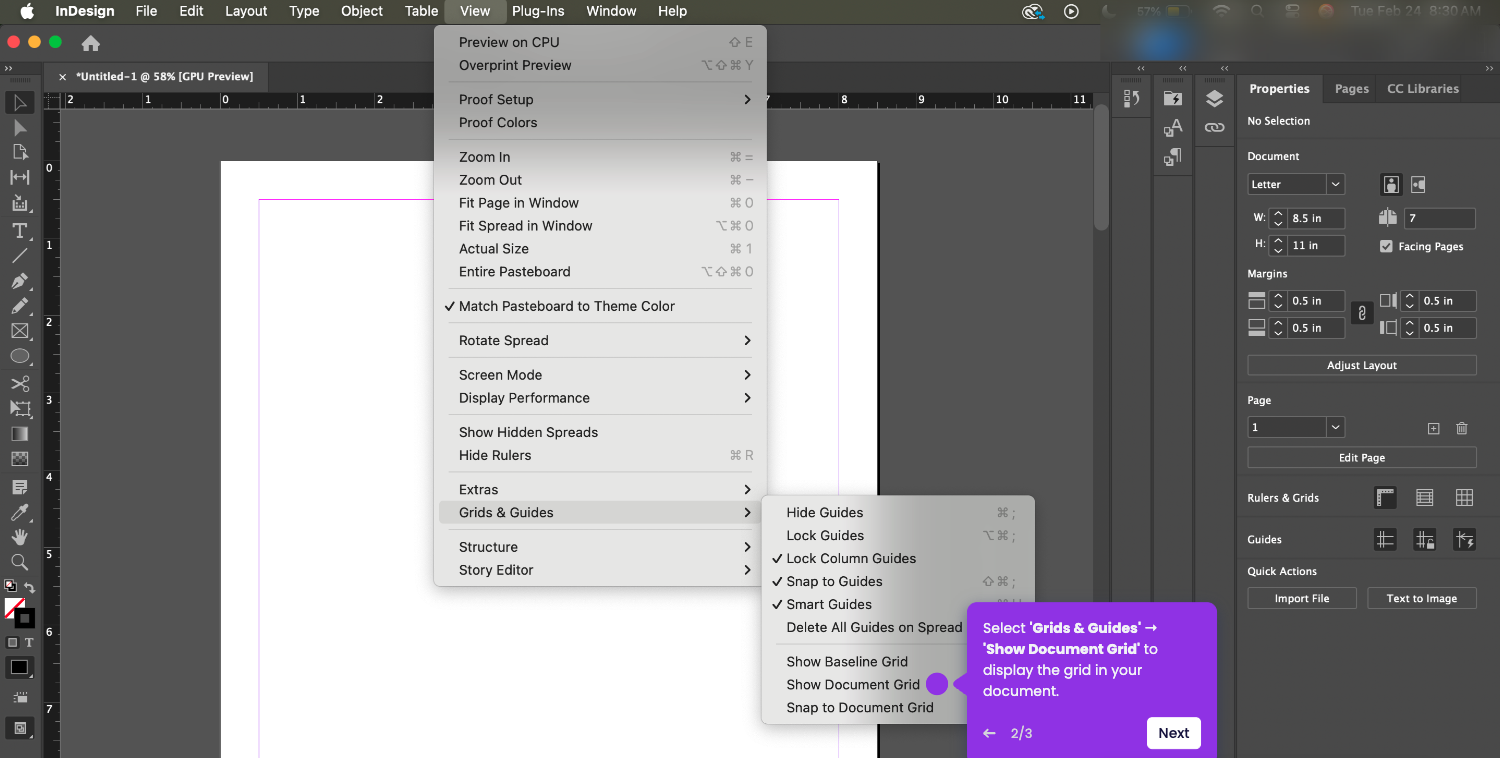Select the Selection tool arrow

pos(19,102)
